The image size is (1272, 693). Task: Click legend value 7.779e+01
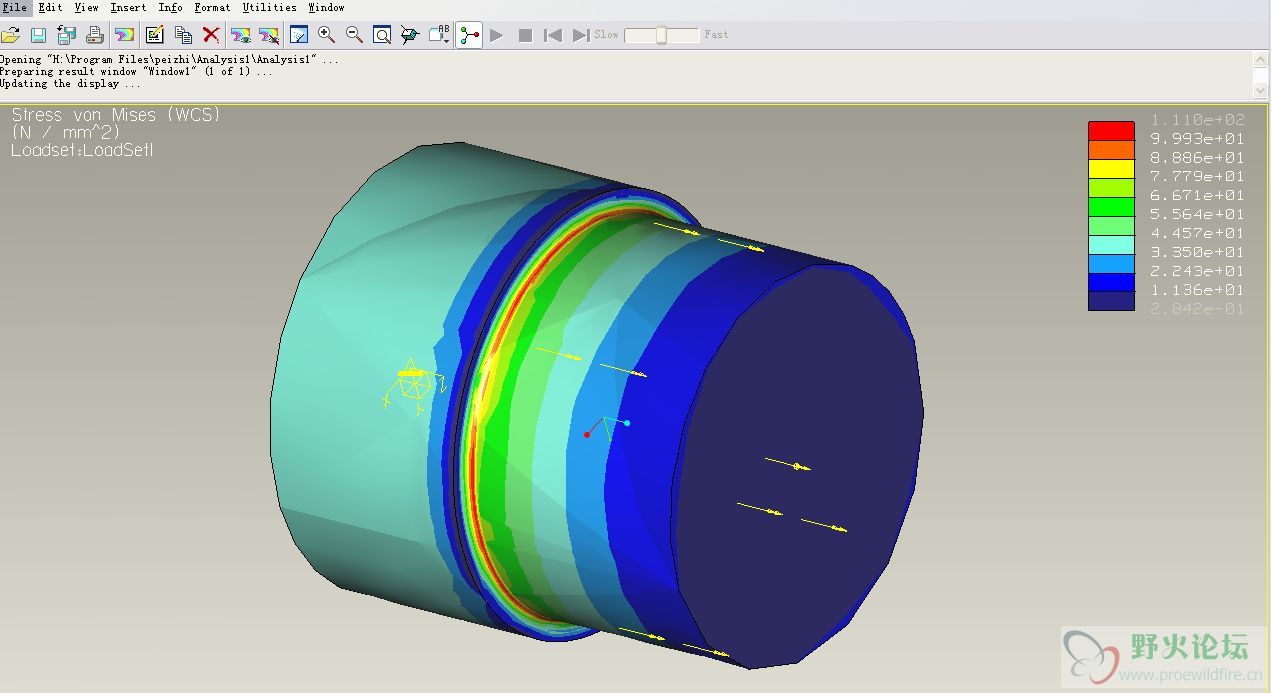pyautogui.click(x=1198, y=177)
